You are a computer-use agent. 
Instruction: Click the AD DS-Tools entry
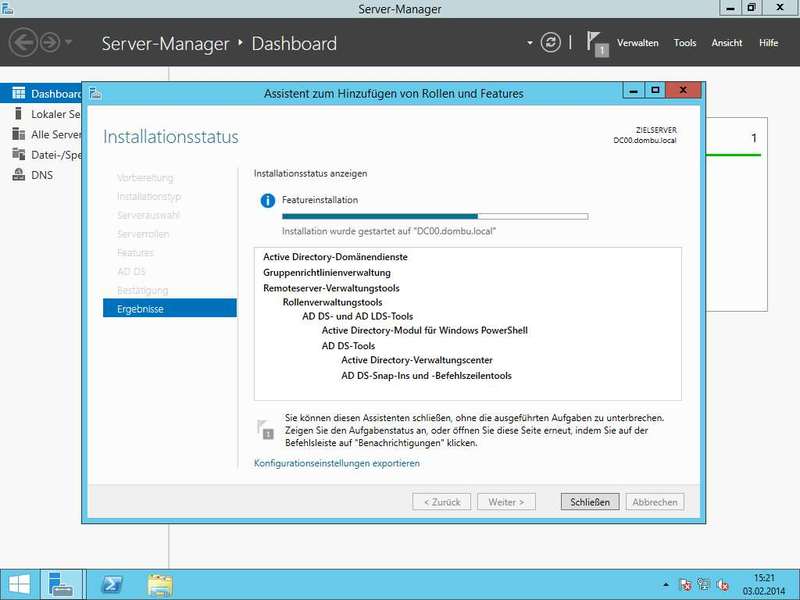[x=348, y=346]
